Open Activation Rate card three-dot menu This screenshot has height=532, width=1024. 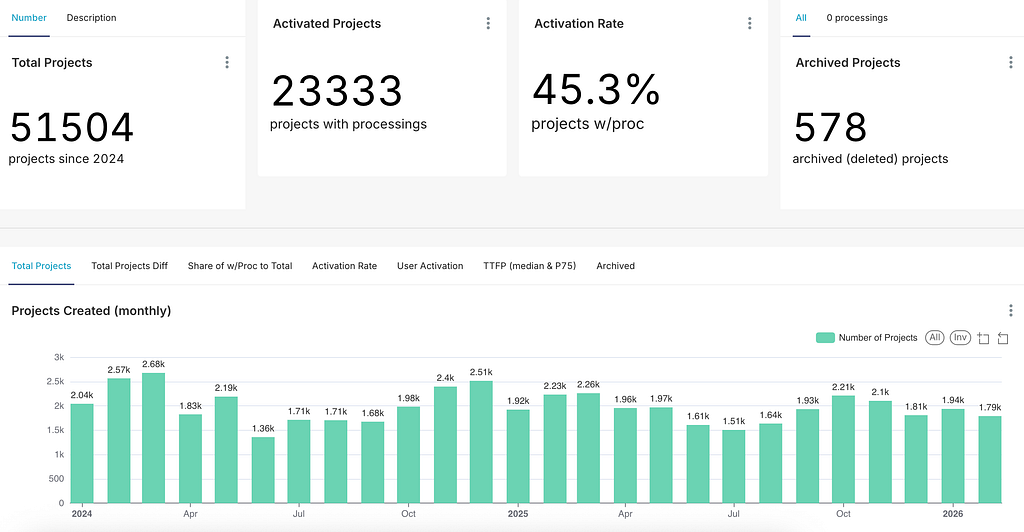tap(749, 23)
